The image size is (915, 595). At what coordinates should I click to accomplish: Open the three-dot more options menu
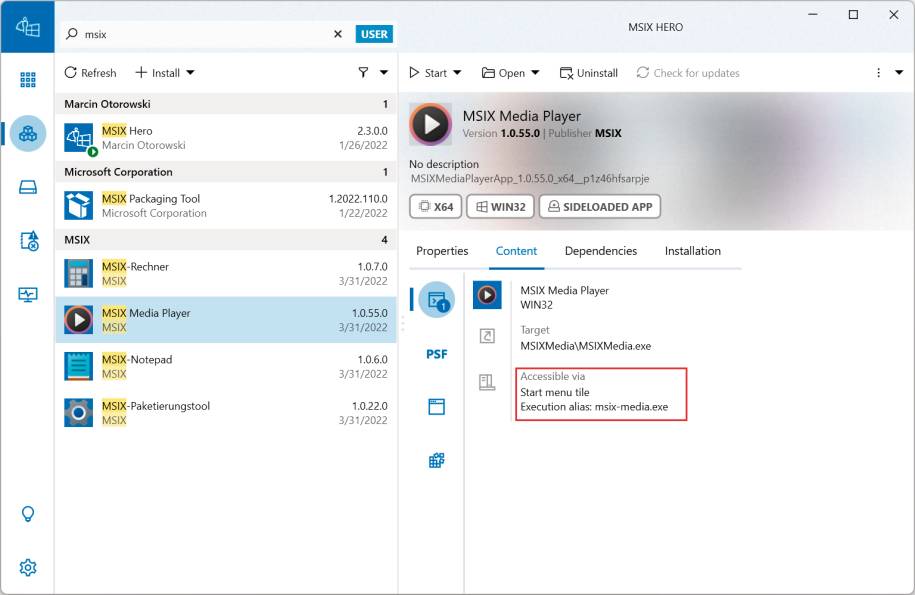(878, 73)
